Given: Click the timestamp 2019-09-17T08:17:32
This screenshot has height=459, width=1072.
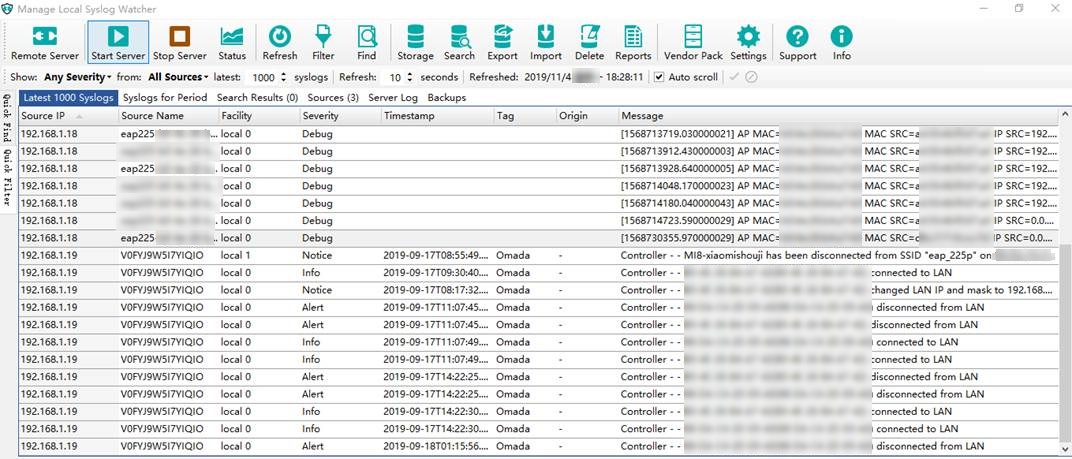Looking at the screenshot, I should click(x=436, y=290).
